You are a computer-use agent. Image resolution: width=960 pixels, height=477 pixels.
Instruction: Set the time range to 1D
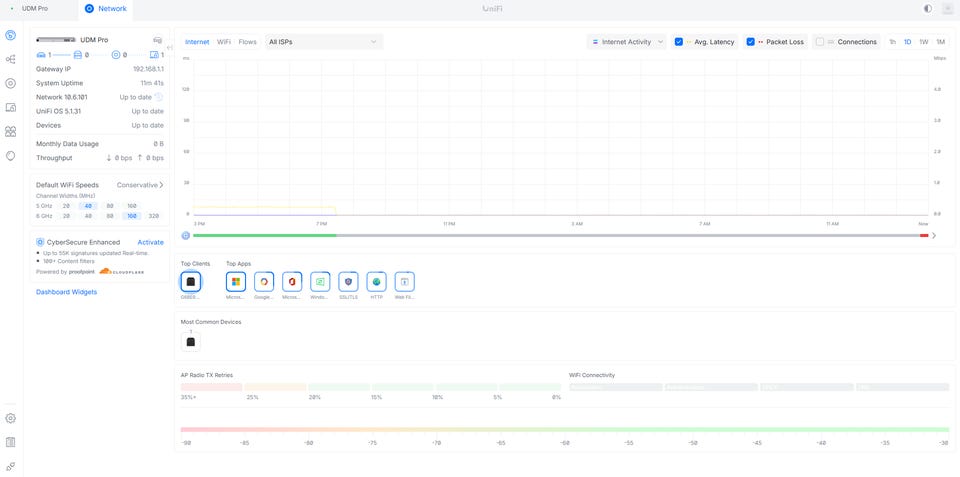(x=907, y=42)
